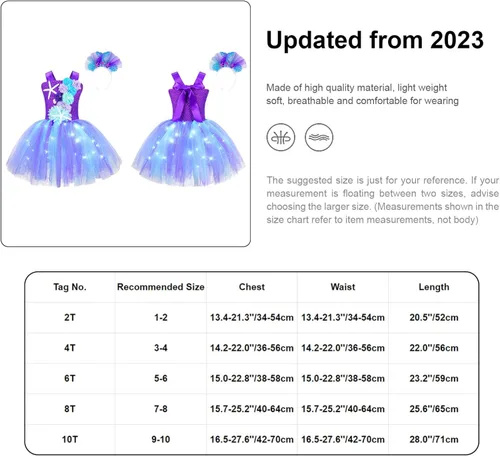This screenshot has height=456, width=500.
Task: Click length value '25.6"/65cm'
Action: click(x=434, y=409)
